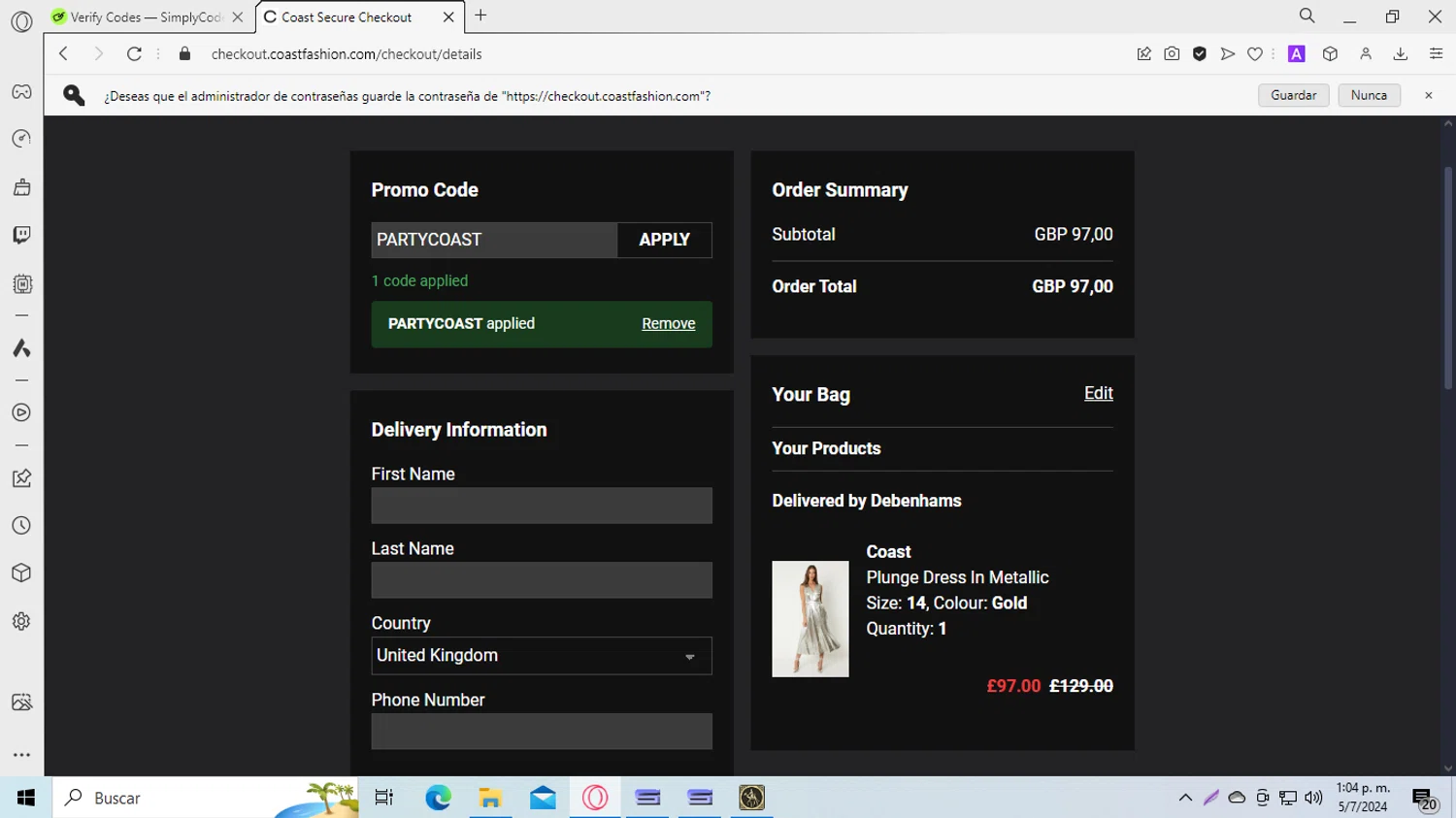Reload the checkout page

(134, 54)
